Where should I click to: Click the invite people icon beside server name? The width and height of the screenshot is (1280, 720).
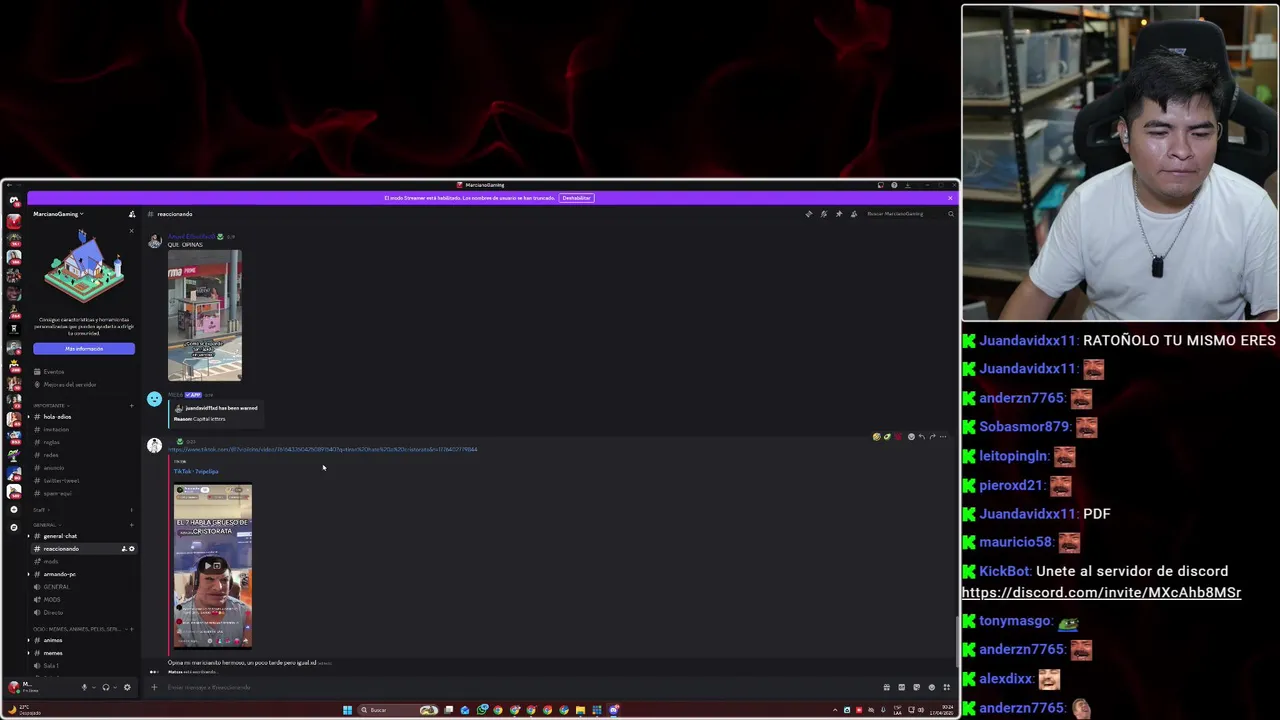click(x=132, y=214)
